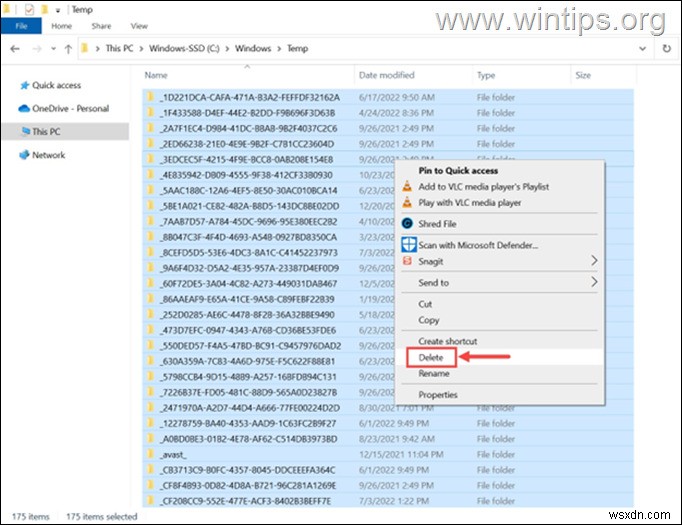This screenshot has height=525, width=682.
Task: Click the Forward navigation arrow
Action: coord(37,49)
